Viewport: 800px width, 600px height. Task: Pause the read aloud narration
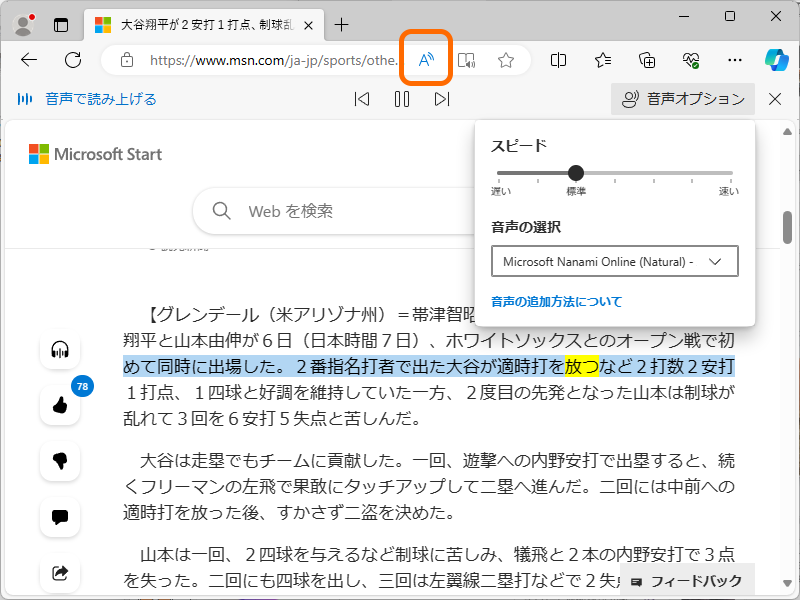(x=402, y=99)
